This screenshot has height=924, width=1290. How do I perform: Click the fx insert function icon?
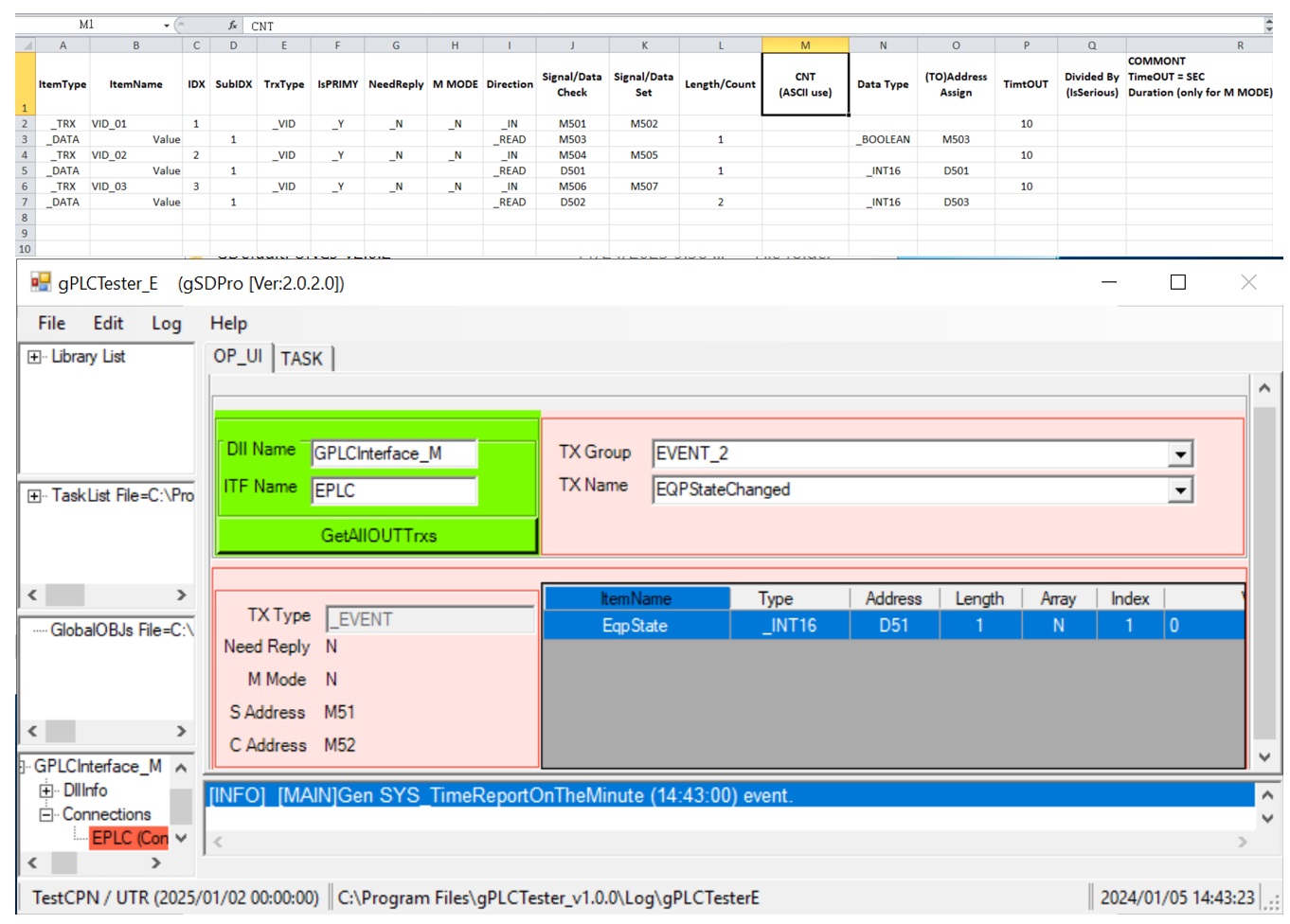click(x=232, y=26)
